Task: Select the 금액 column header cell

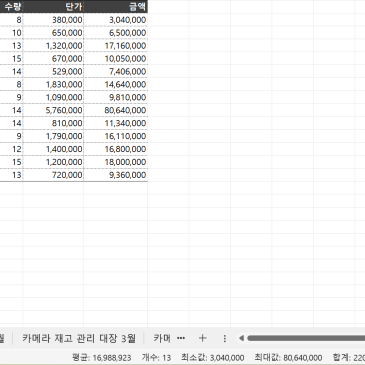Action: (x=116, y=6)
